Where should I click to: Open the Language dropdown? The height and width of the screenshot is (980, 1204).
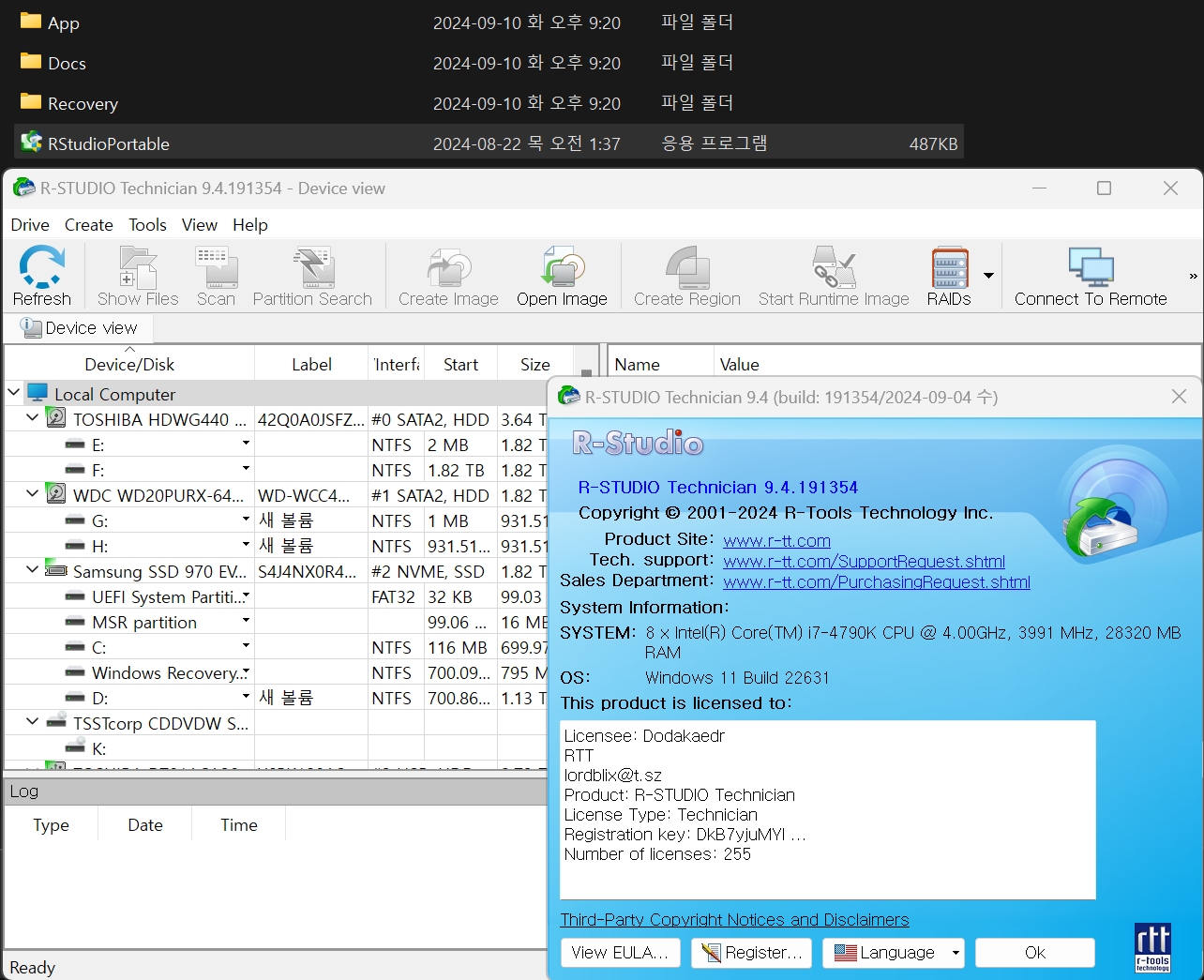[894, 953]
